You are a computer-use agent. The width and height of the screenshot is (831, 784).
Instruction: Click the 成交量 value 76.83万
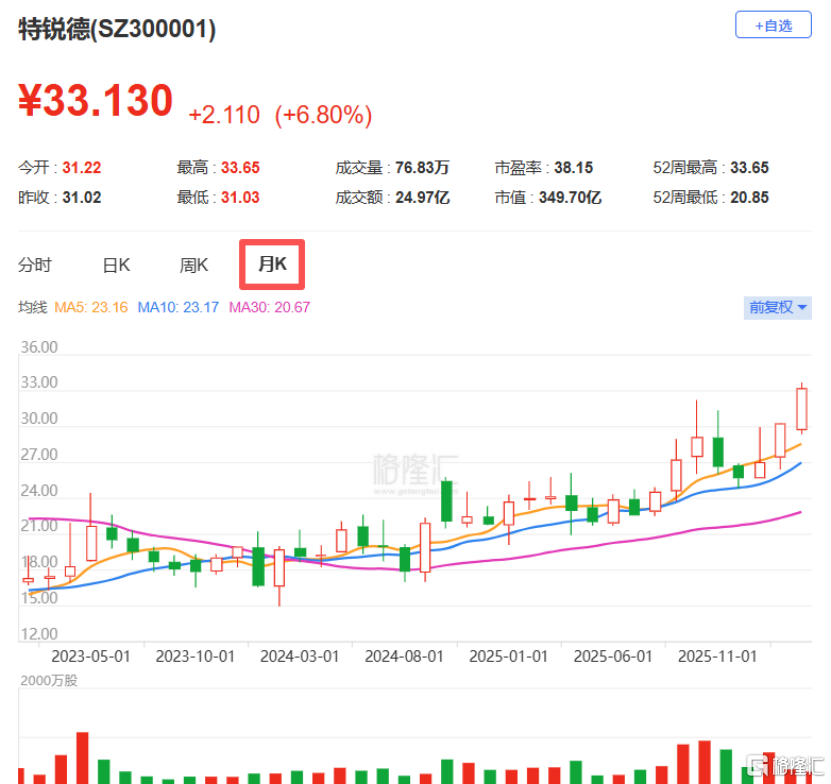pos(420,168)
